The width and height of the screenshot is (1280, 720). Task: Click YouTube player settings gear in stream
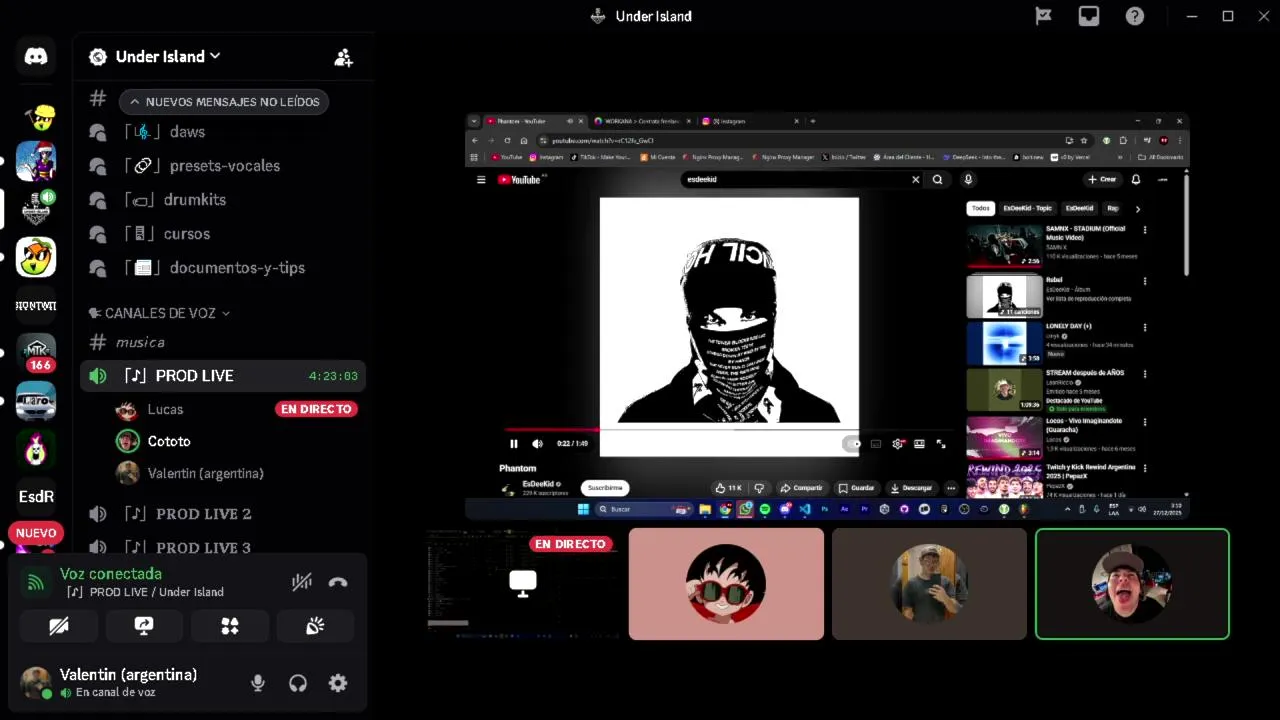(x=898, y=444)
